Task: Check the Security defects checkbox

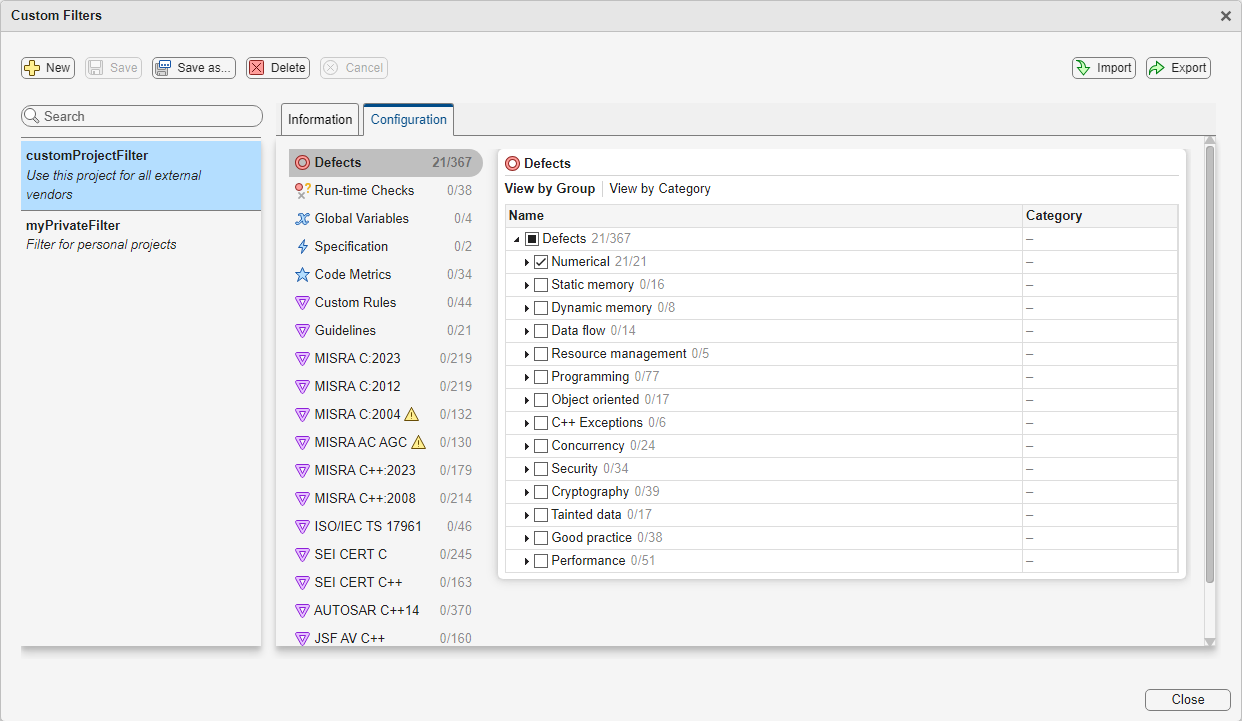Action: click(x=540, y=468)
